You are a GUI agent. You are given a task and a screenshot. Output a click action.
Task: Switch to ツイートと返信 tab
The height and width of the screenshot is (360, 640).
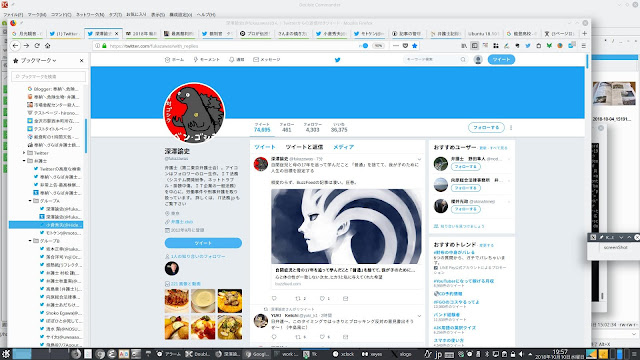point(304,147)
